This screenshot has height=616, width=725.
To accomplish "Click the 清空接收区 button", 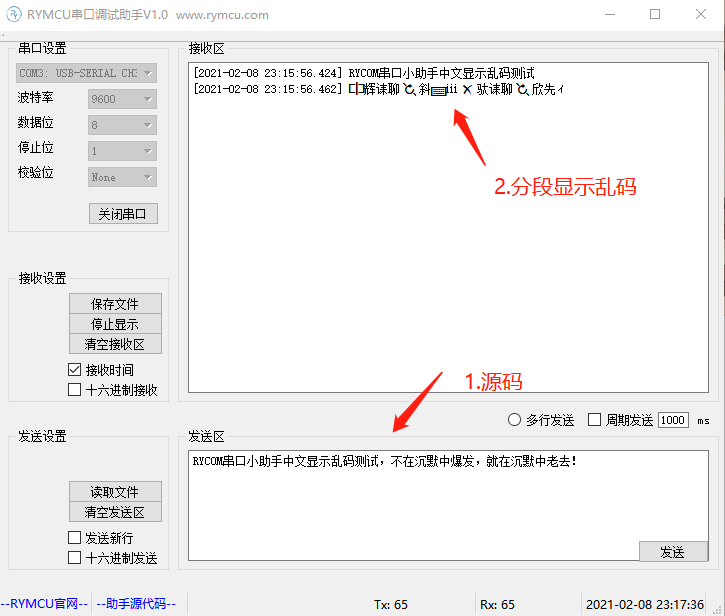I will click(115, 344).
